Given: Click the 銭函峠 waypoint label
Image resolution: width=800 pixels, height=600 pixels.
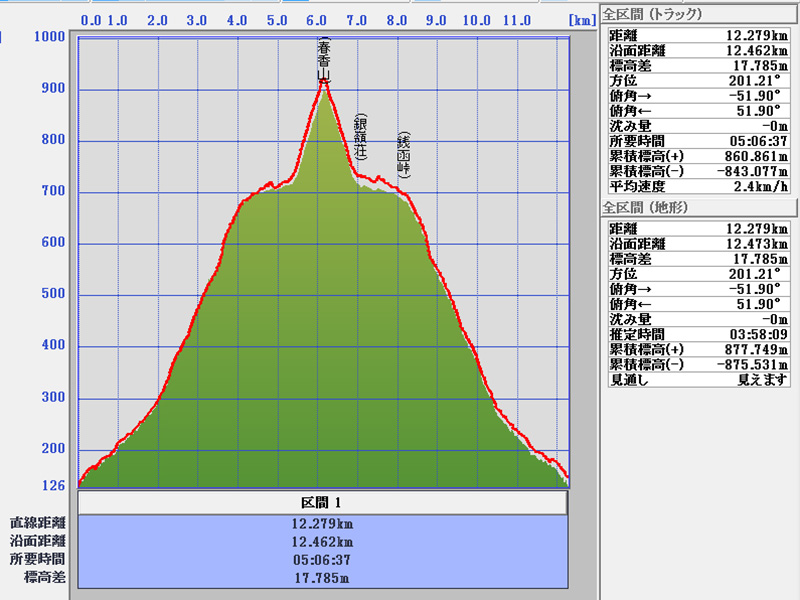Looking at the screenshot, I should point(403,155).
